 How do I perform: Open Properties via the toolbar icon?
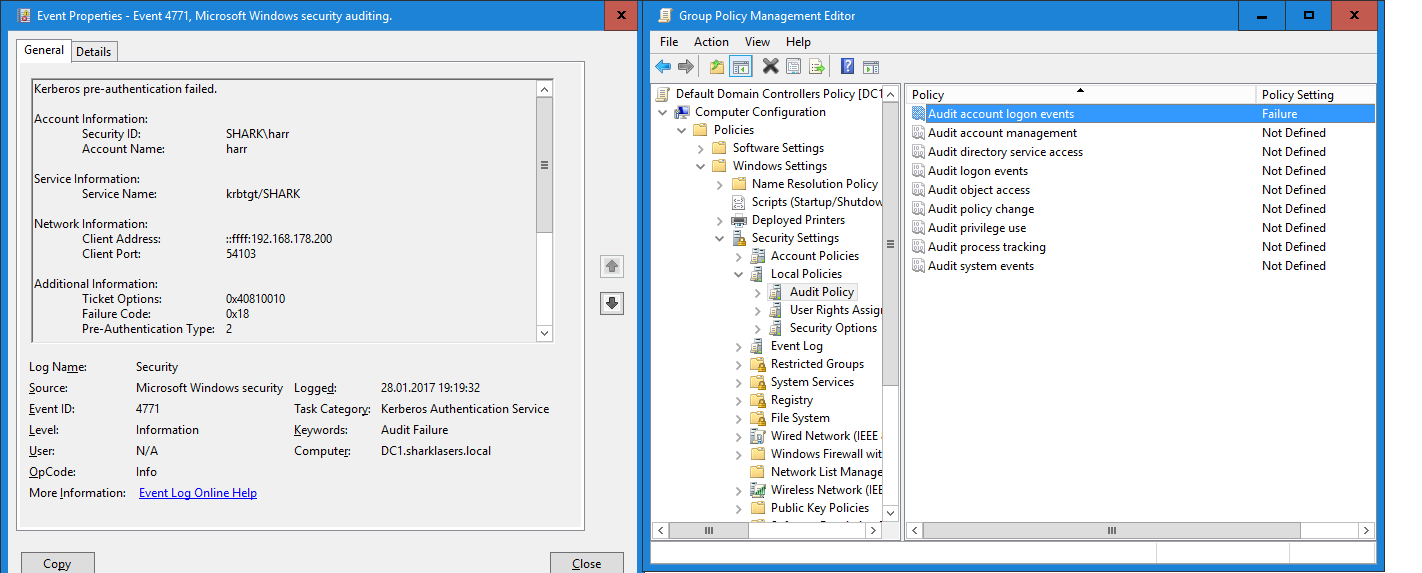794,67
